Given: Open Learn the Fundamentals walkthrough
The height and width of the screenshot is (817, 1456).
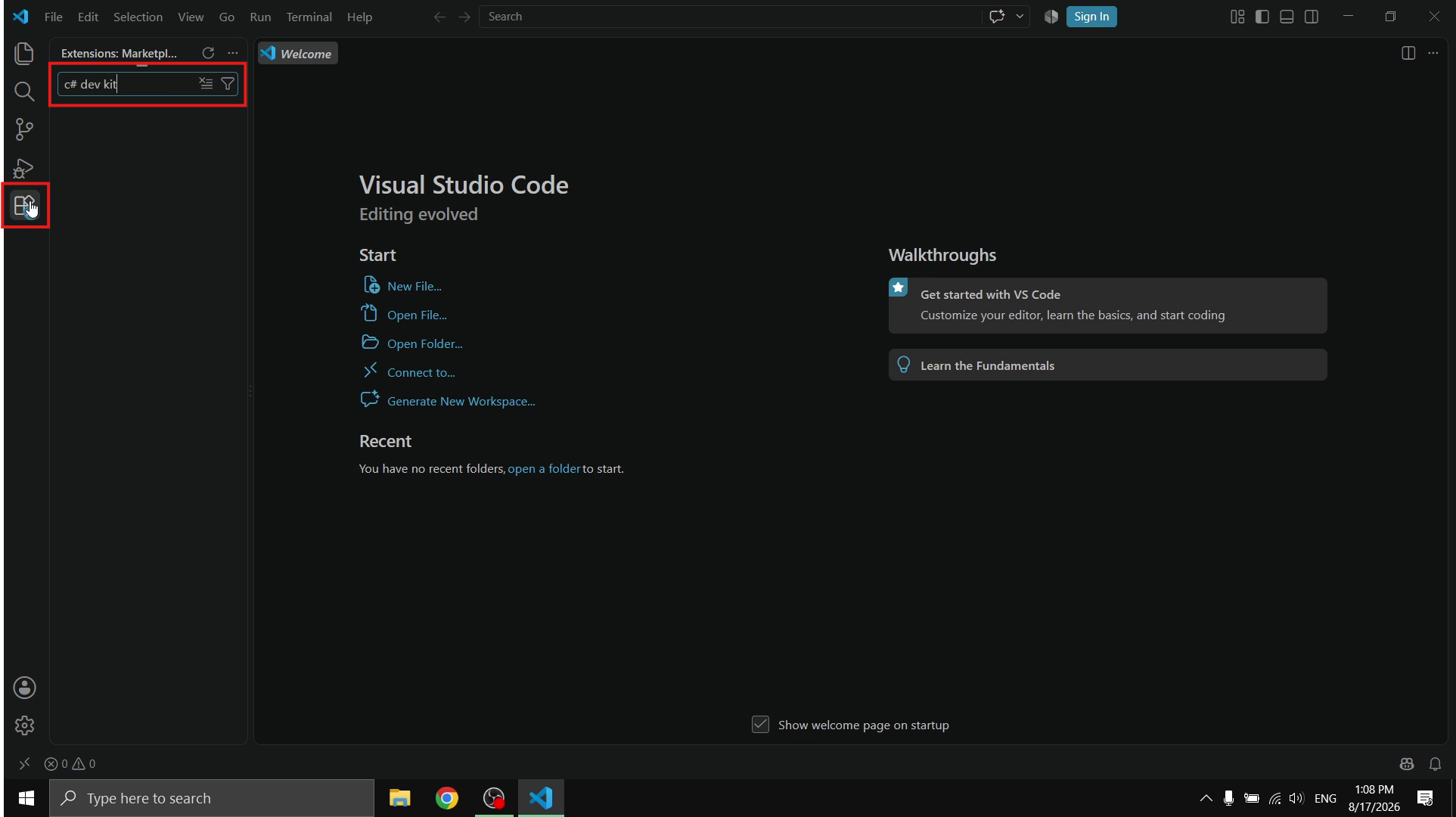Looking at the screenshot, I should [x=1107, y=365].
